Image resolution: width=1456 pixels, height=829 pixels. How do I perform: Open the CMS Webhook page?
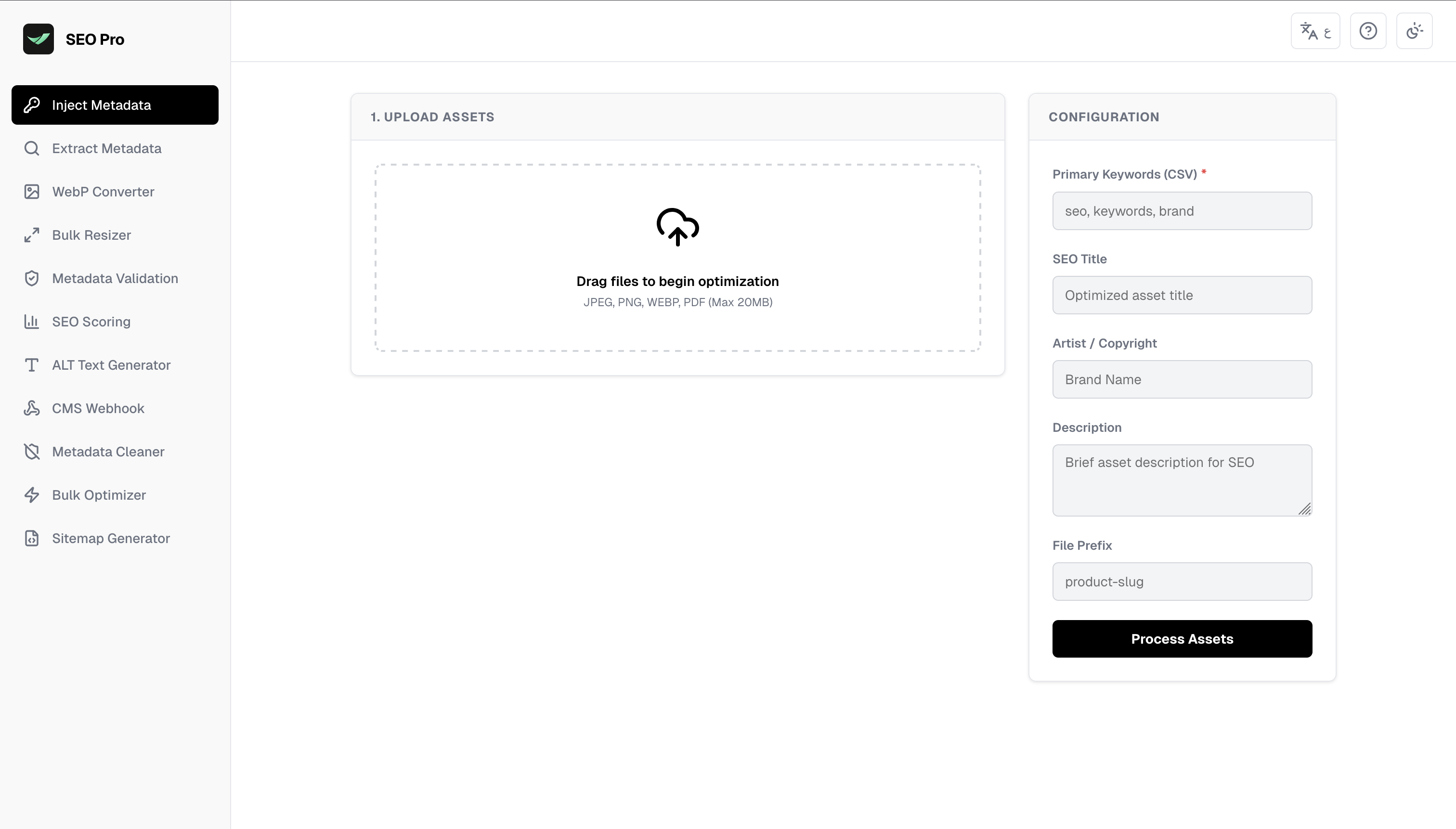coord(98,408)
